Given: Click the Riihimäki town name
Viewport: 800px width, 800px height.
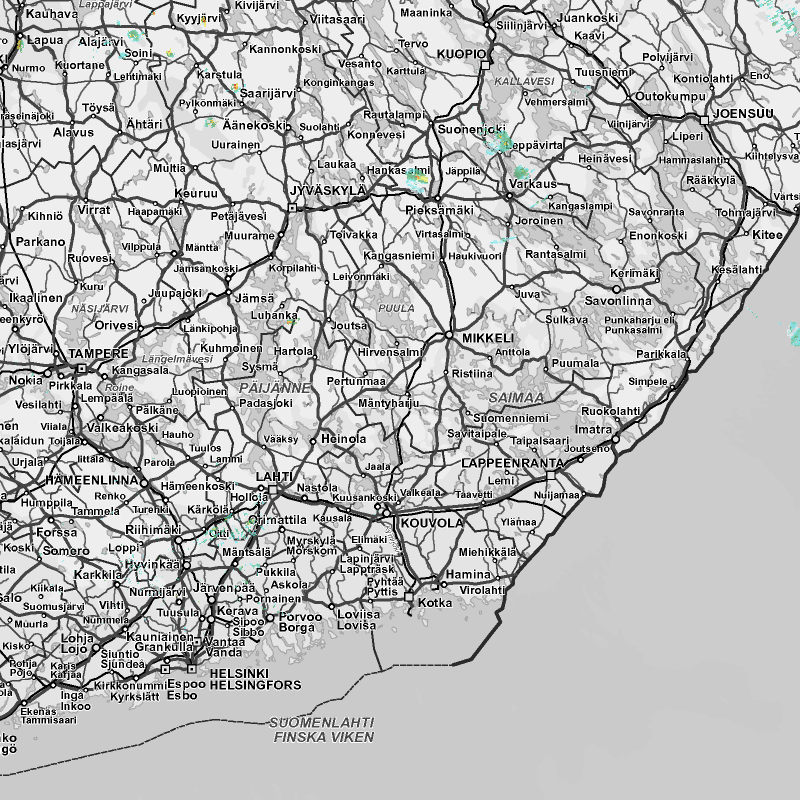Looking at the screenshot, I should (x=153, y=530).
